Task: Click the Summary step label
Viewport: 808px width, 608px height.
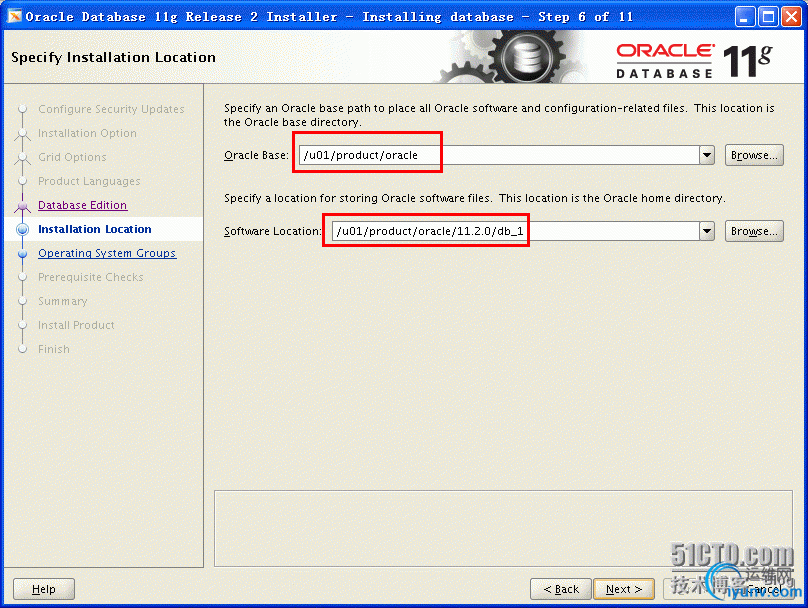Action: point(63,301)
